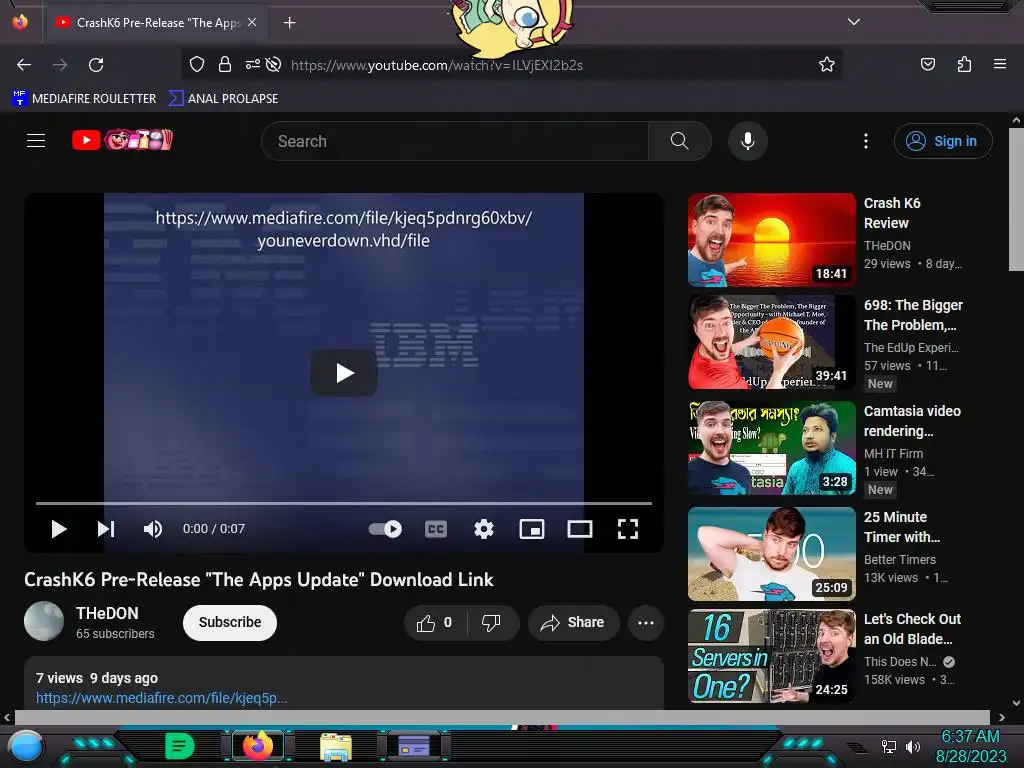This screenshot has width=1024, height=768.
Task: Open THeDON channel avatar
Action: 44,621
